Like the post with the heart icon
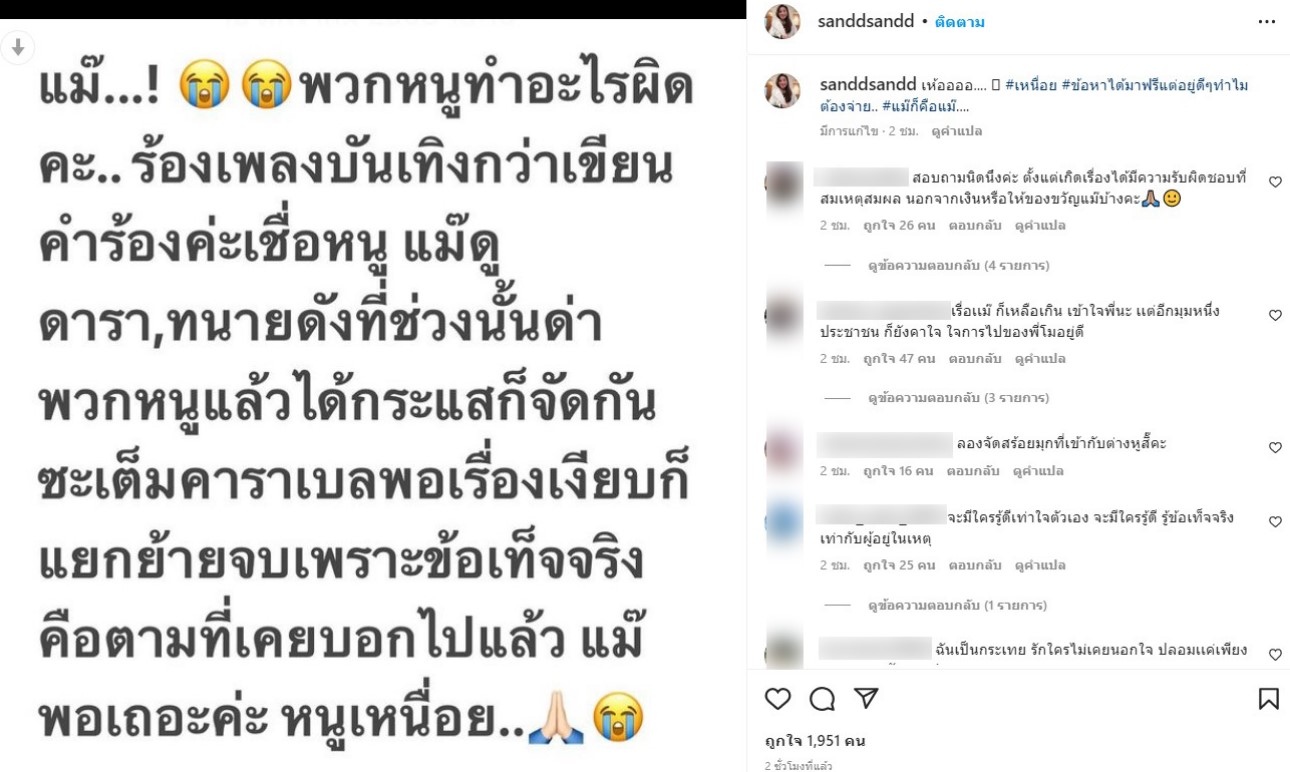This screenshot has height=772, width=1290. pyautogui.click(x=778, y=698)
